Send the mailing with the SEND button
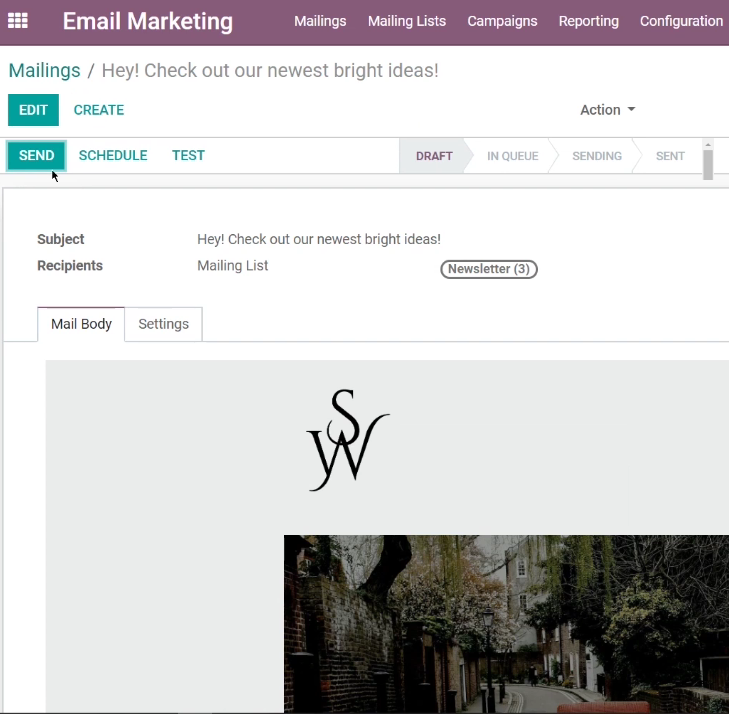 36,155
